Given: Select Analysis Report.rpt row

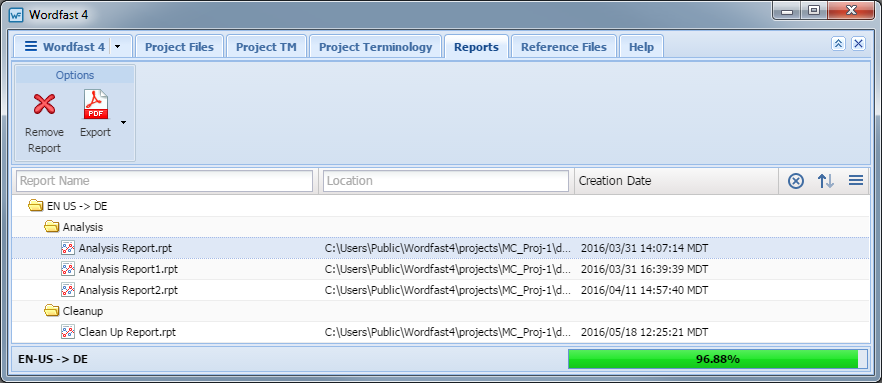Looking at the screenshot, I should pos(440,248).
